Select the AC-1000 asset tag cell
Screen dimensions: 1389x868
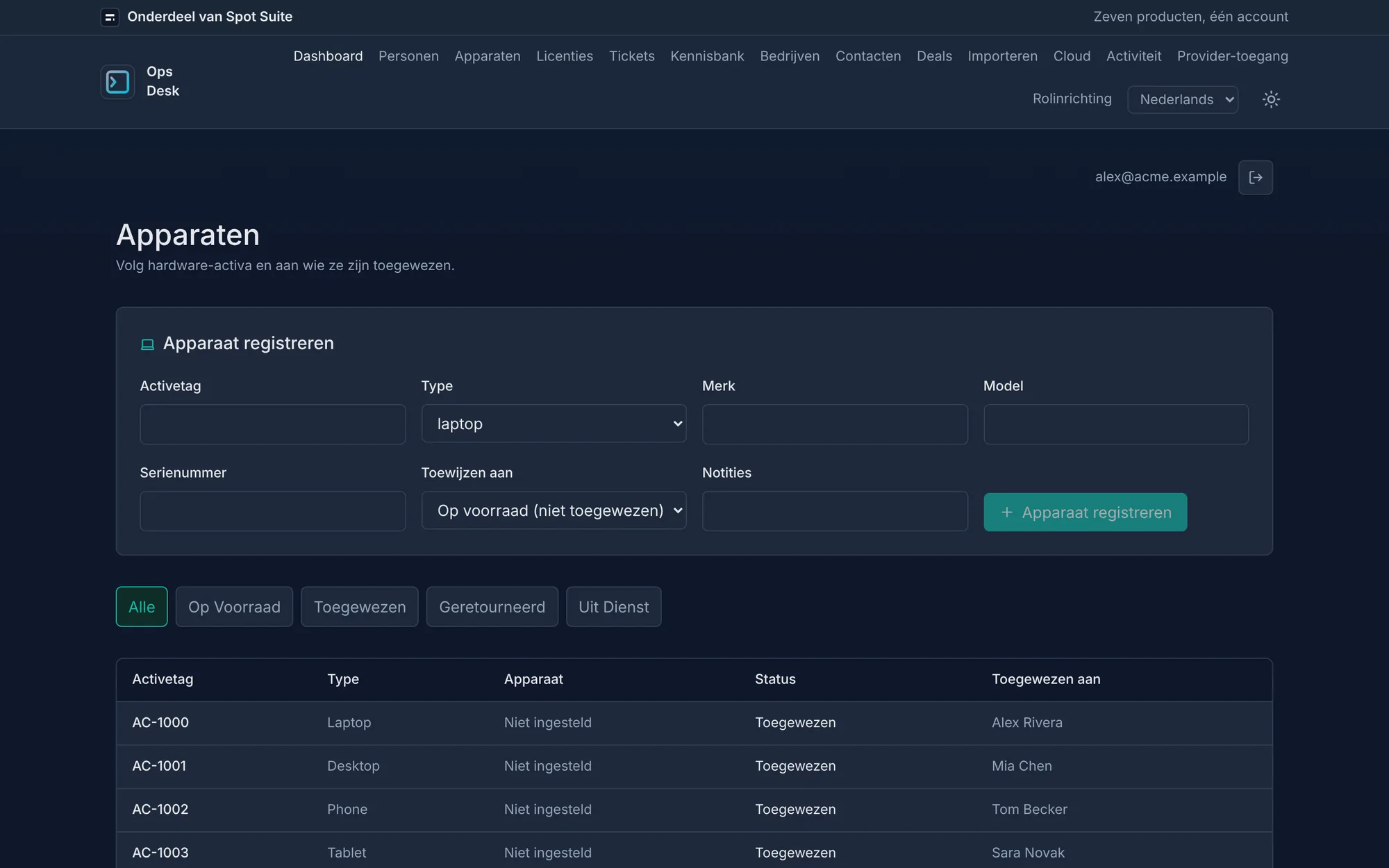point(160,723)
